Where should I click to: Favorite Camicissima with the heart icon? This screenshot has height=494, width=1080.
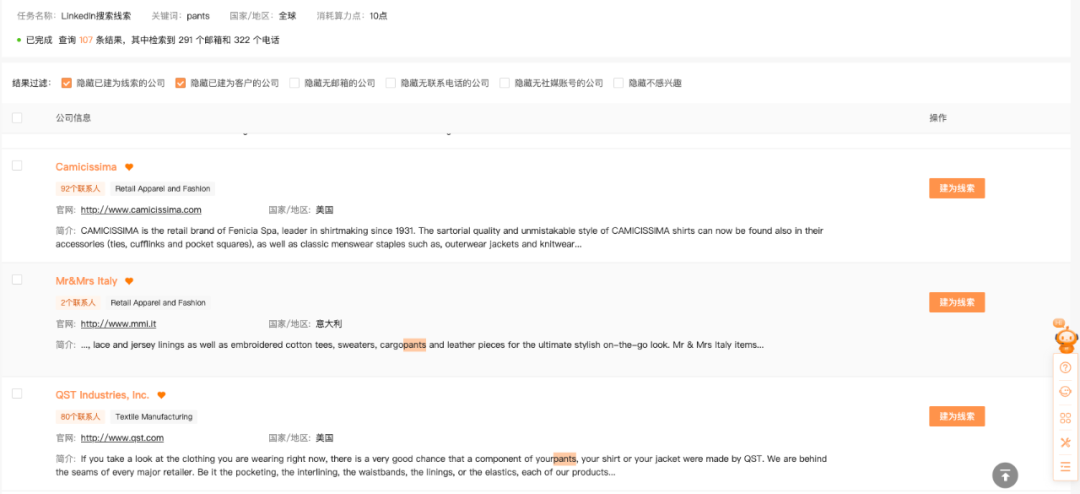click(x=129, y=167)
